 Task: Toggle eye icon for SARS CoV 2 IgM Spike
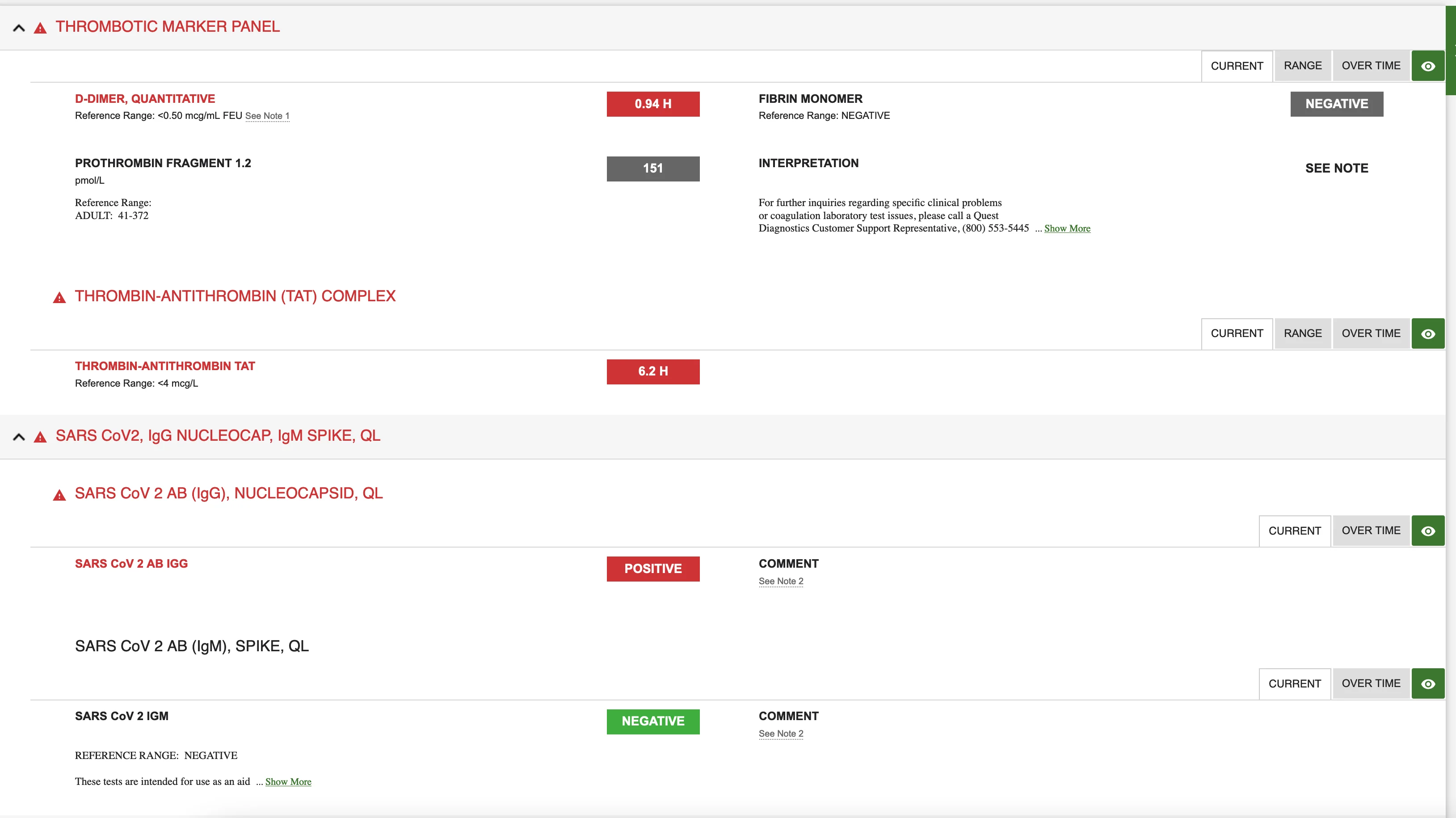tap(1428, 683)
